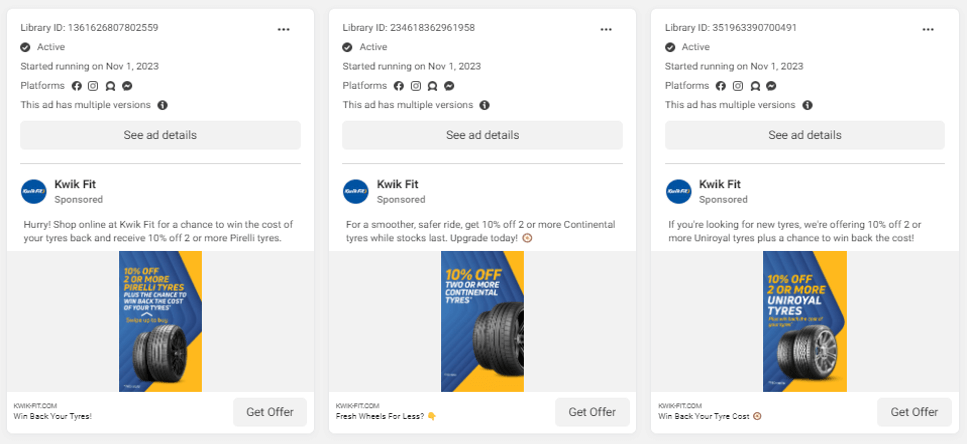Click headline 'Win Back Your Tyre Cost'

tap(704, 416)
